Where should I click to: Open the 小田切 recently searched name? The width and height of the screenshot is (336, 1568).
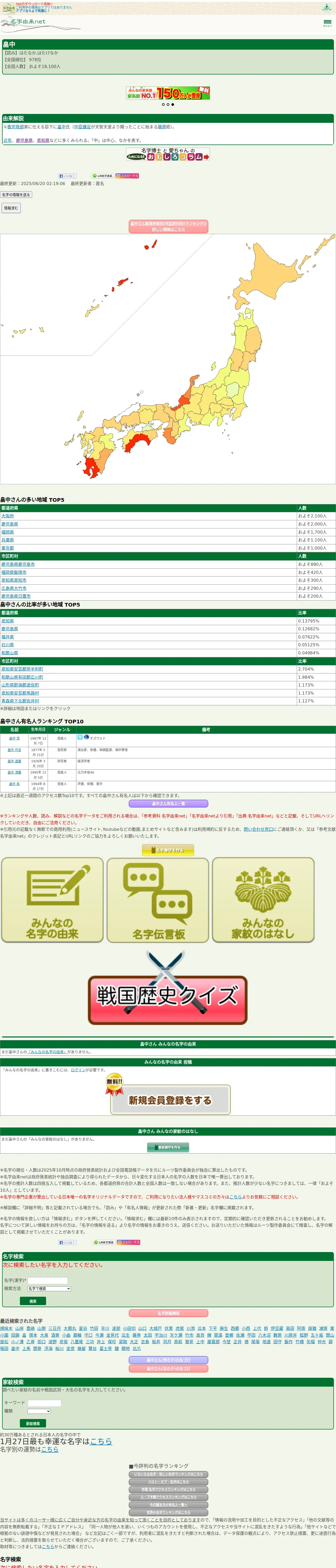point(129,1329)
